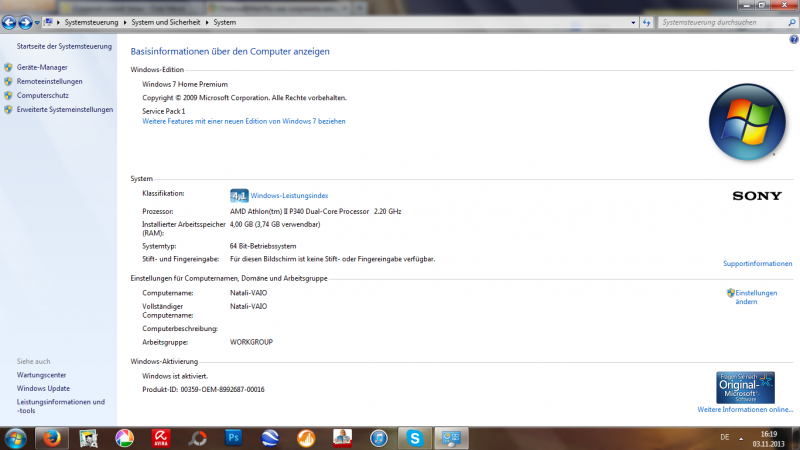Open Wartungscenter link

(41, 375)
